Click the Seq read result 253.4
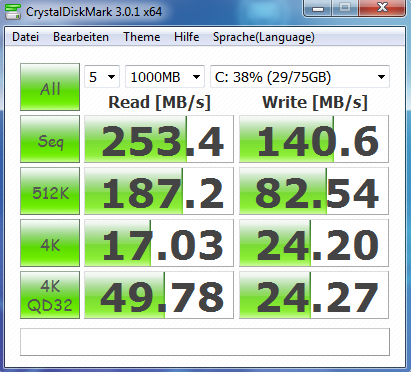 coord(159,139)
